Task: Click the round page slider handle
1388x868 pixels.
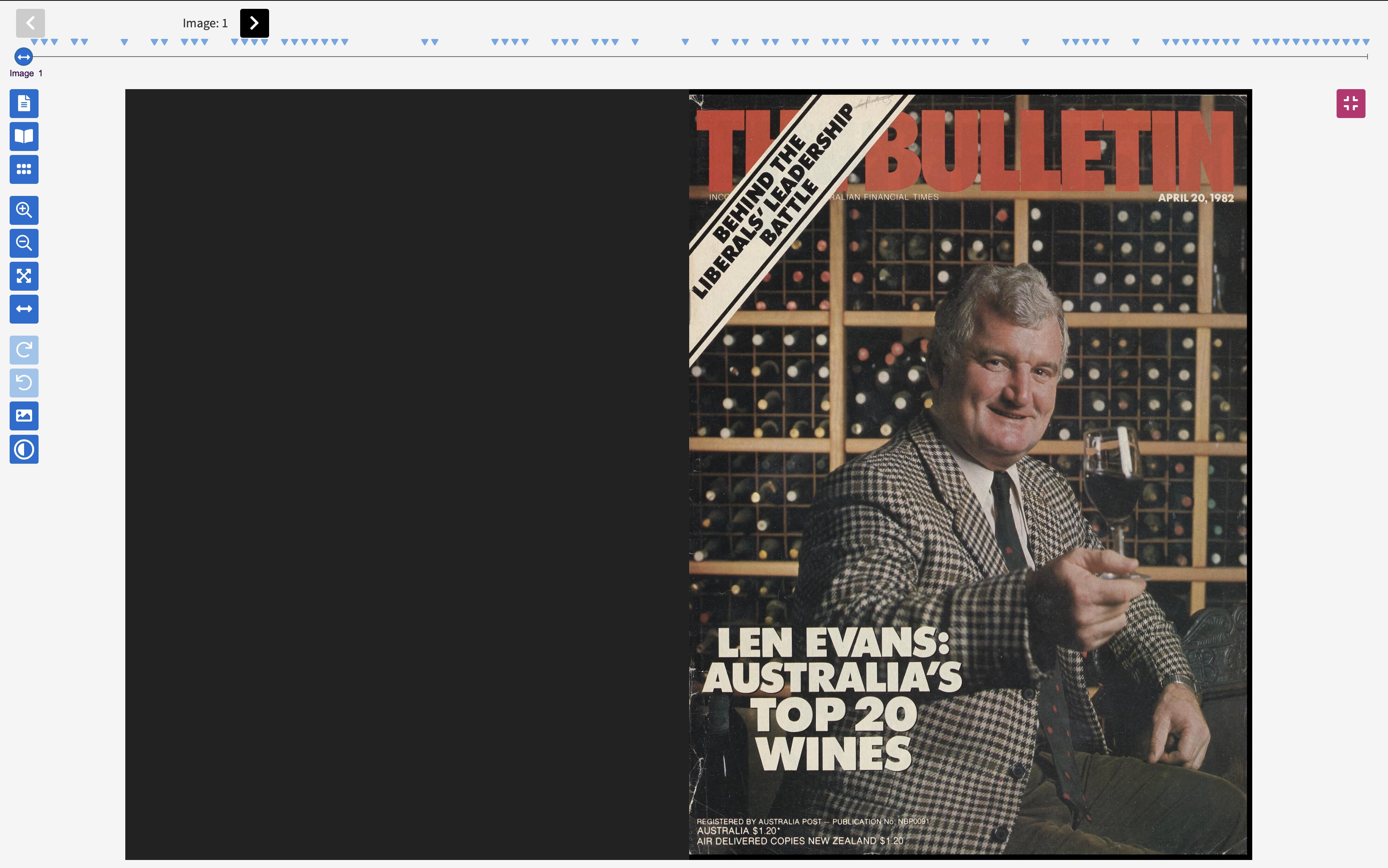Action: pos(24,57)
